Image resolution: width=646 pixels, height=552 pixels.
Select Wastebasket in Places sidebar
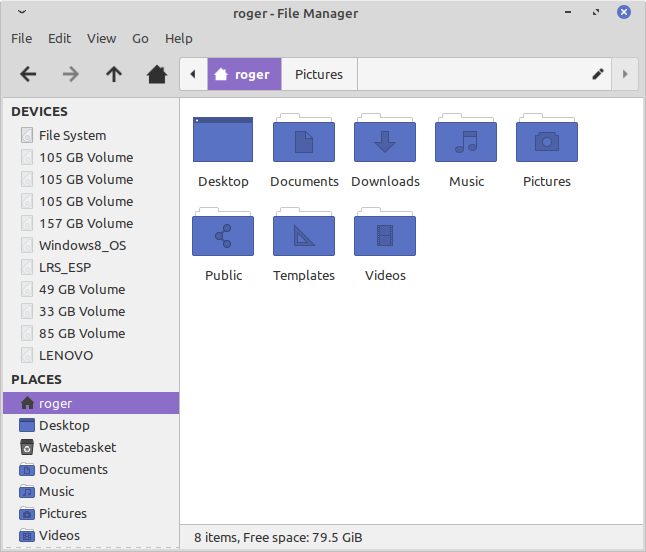(x=77, y=447)
